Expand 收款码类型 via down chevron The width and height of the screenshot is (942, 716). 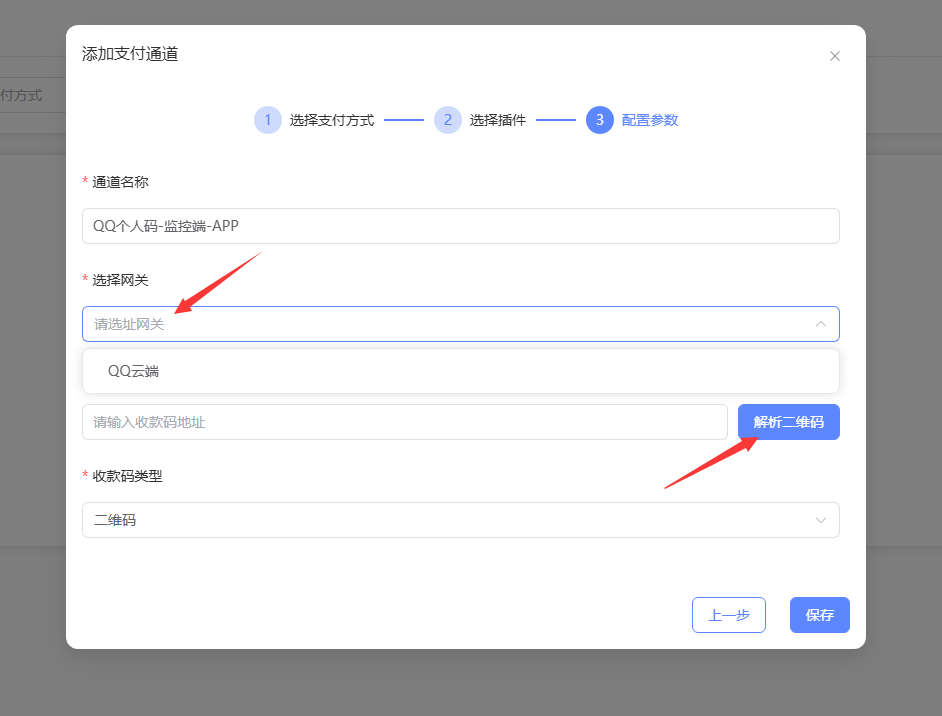(821, 520)
